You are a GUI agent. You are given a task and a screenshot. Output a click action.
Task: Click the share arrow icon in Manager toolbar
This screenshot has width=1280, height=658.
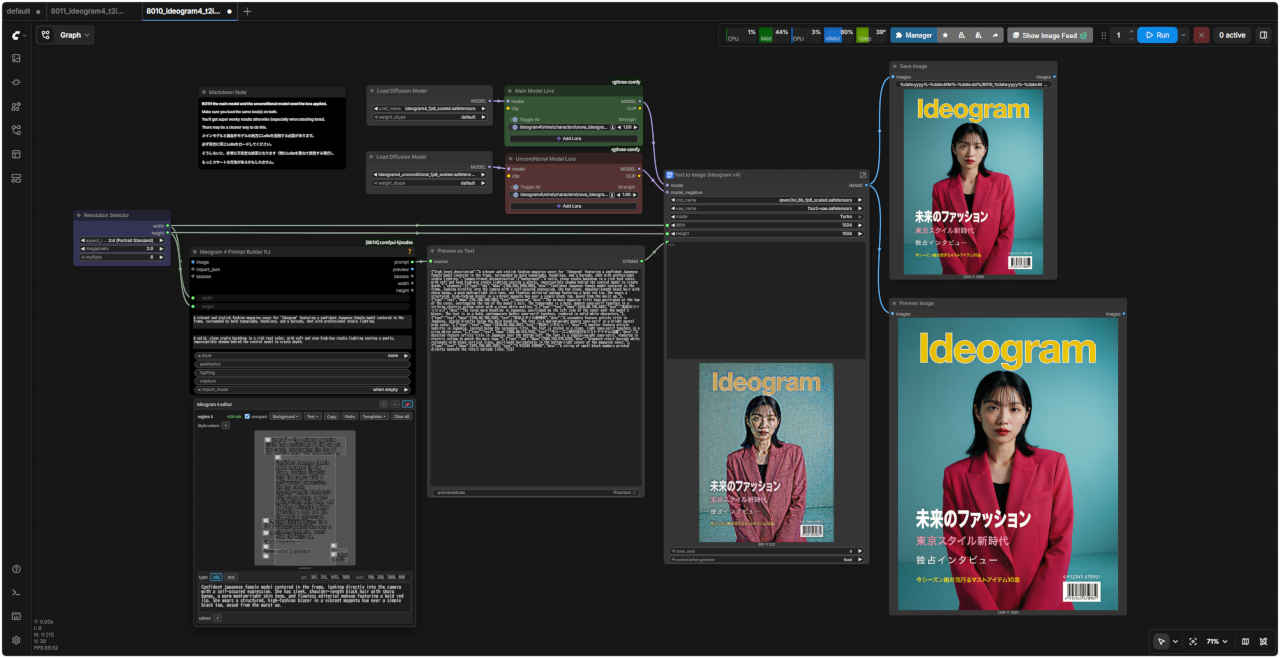click(995, 35)
